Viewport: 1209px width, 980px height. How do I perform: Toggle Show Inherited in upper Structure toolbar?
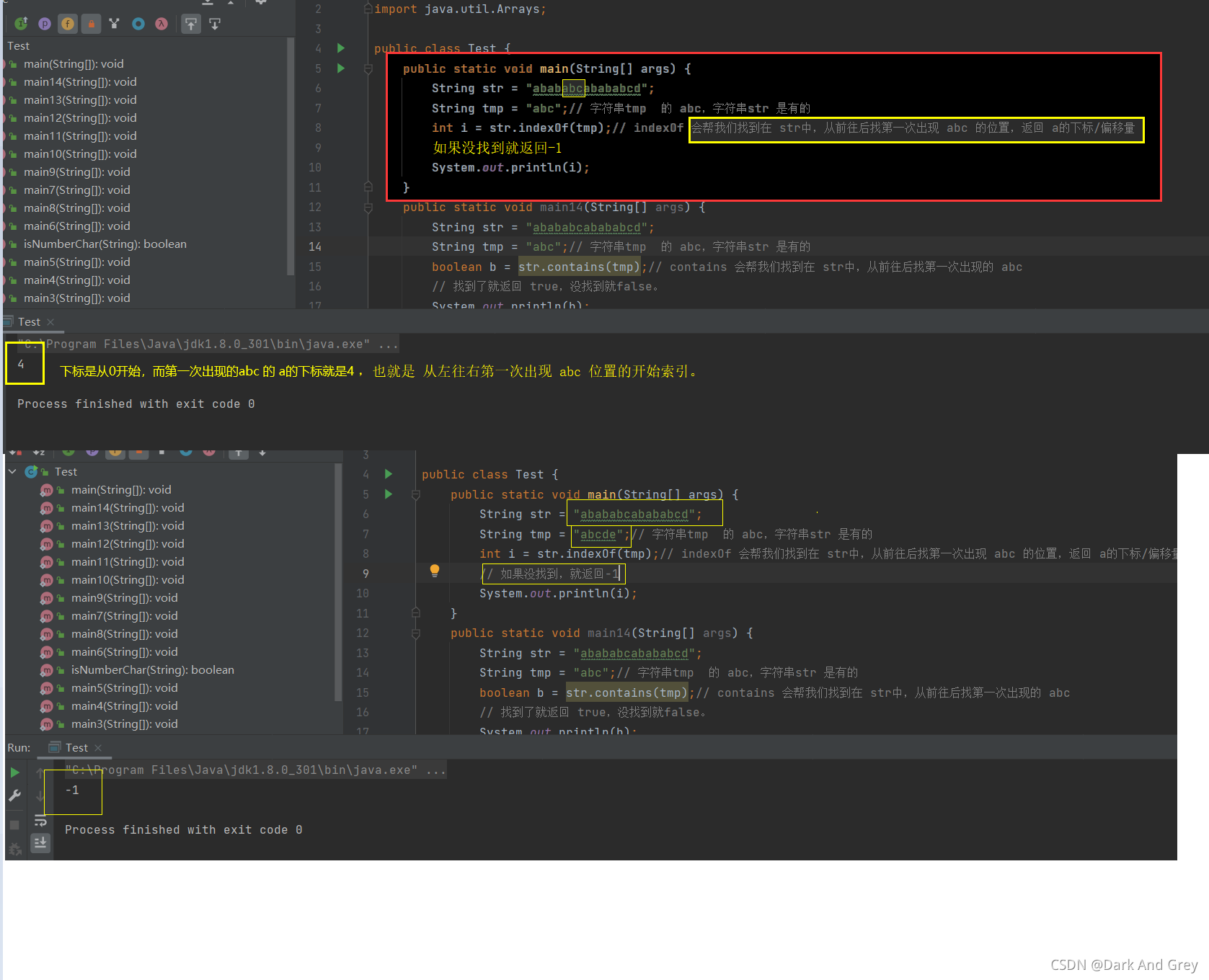pyautogui.click(x=21, y=24)
